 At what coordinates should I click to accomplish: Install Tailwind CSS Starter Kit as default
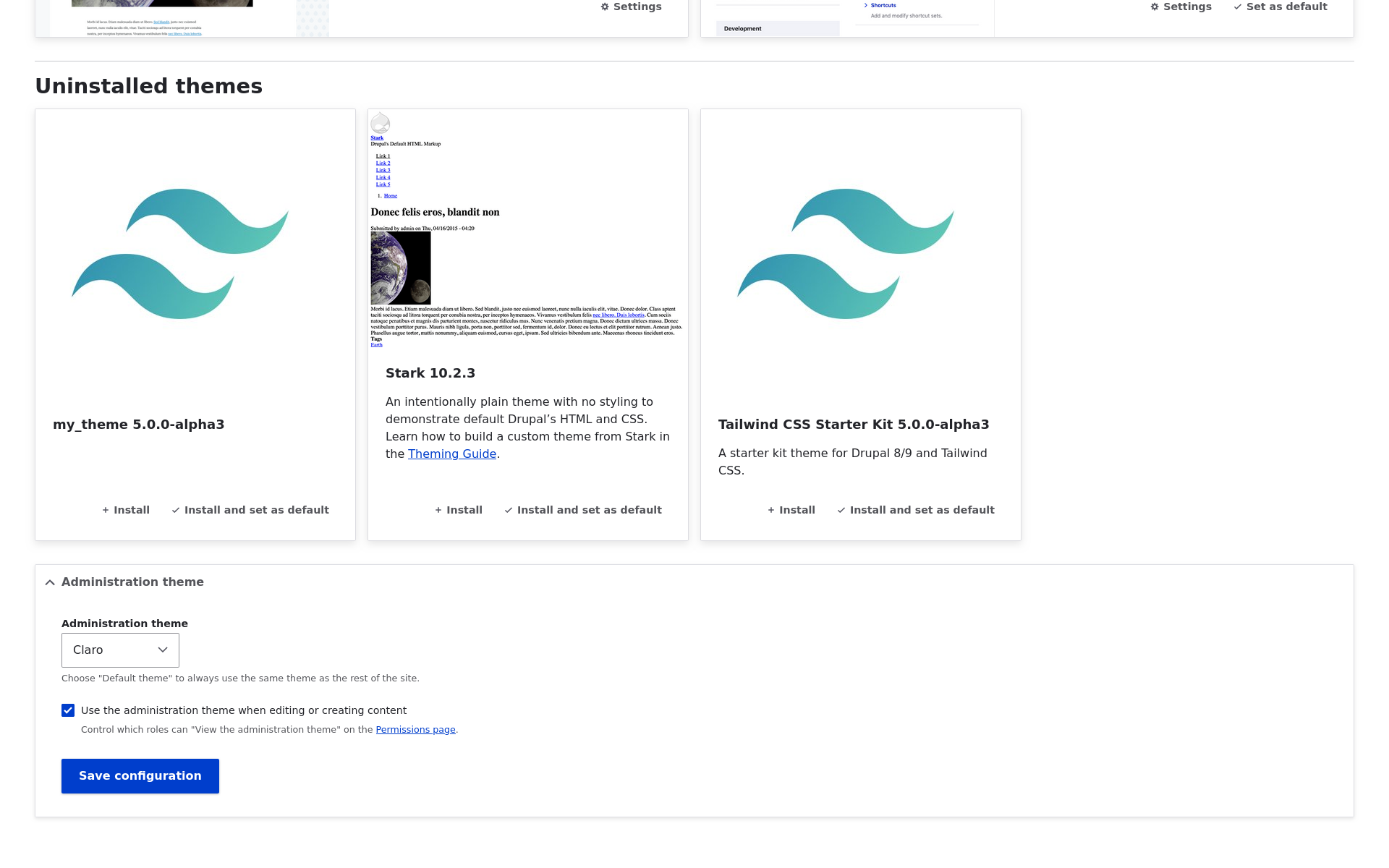[x=916, y=510]
